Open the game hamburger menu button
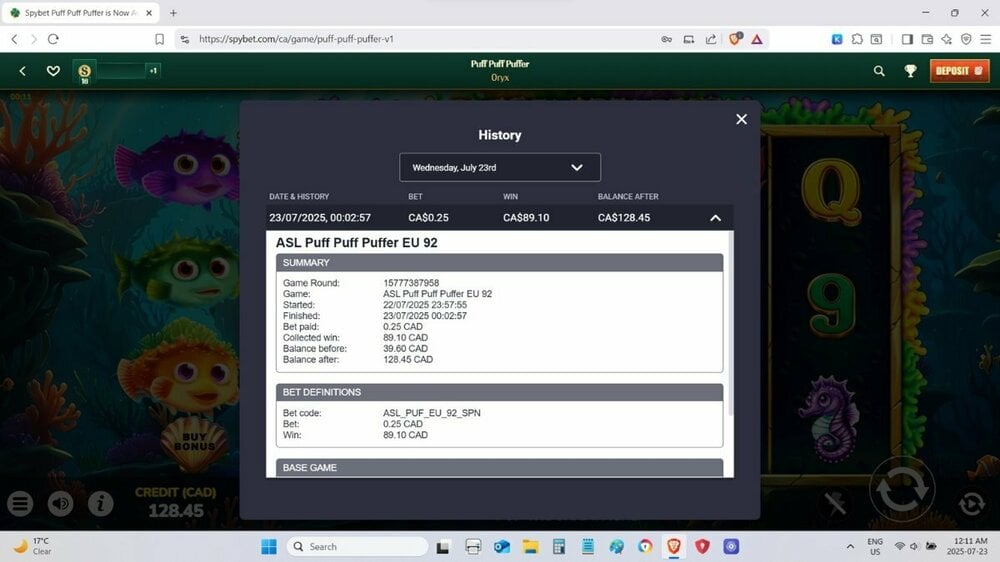The height and width of the screenshot is (562, 1000). coord(20,504)
